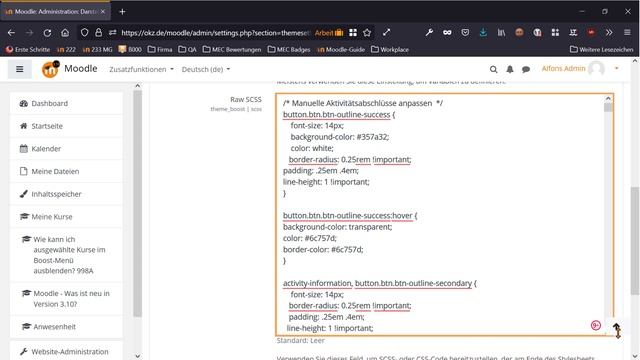Screen dimensions: 640x360
Task: Open Kalender in side menu
Action: pos(66,149)
